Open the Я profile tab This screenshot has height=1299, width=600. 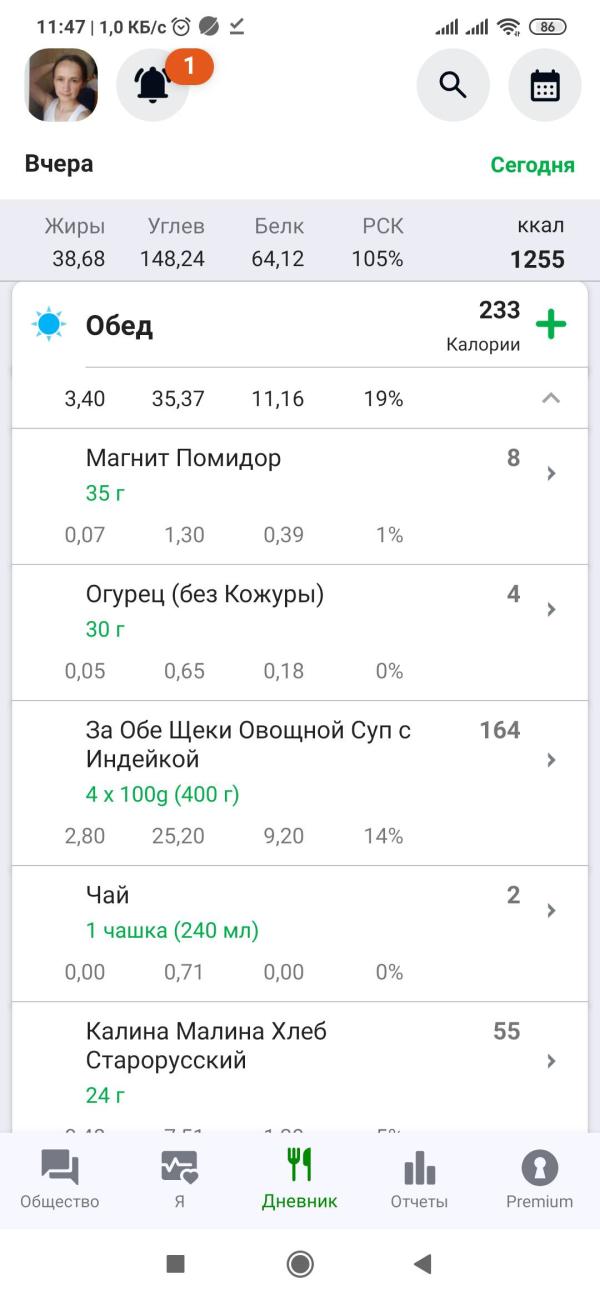(180, 1180)
